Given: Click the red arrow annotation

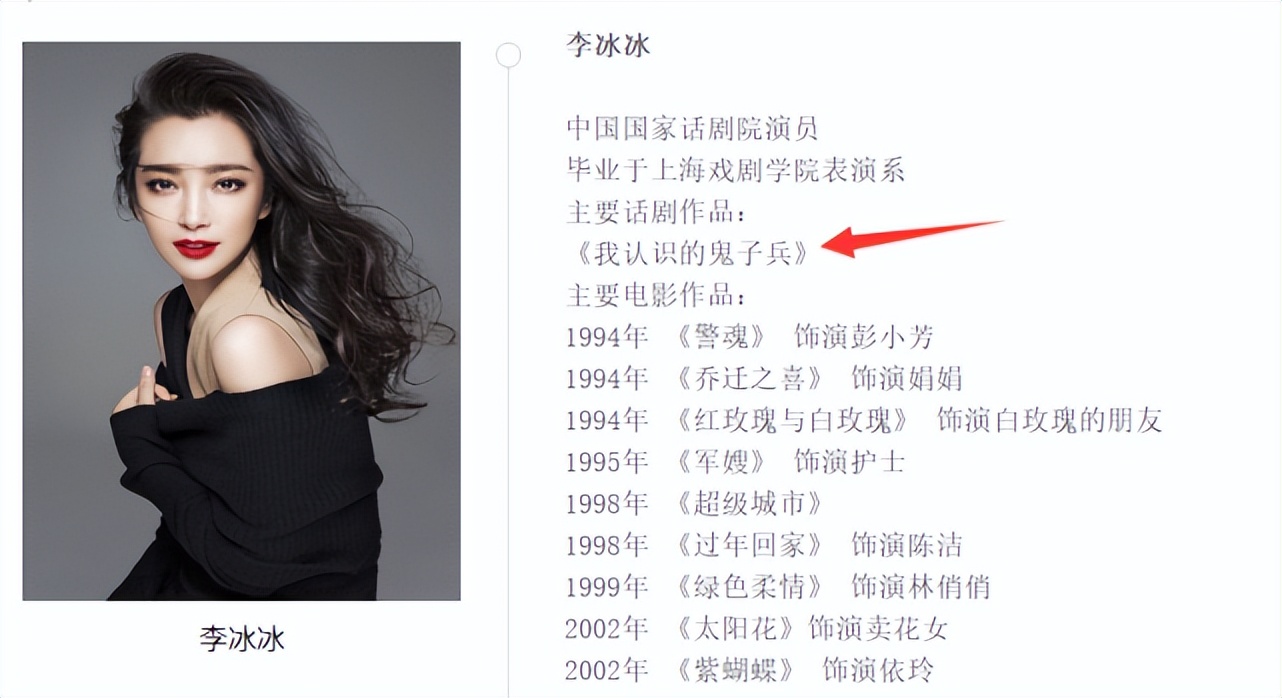Looking at the screenshot, I should click(911, 238).
